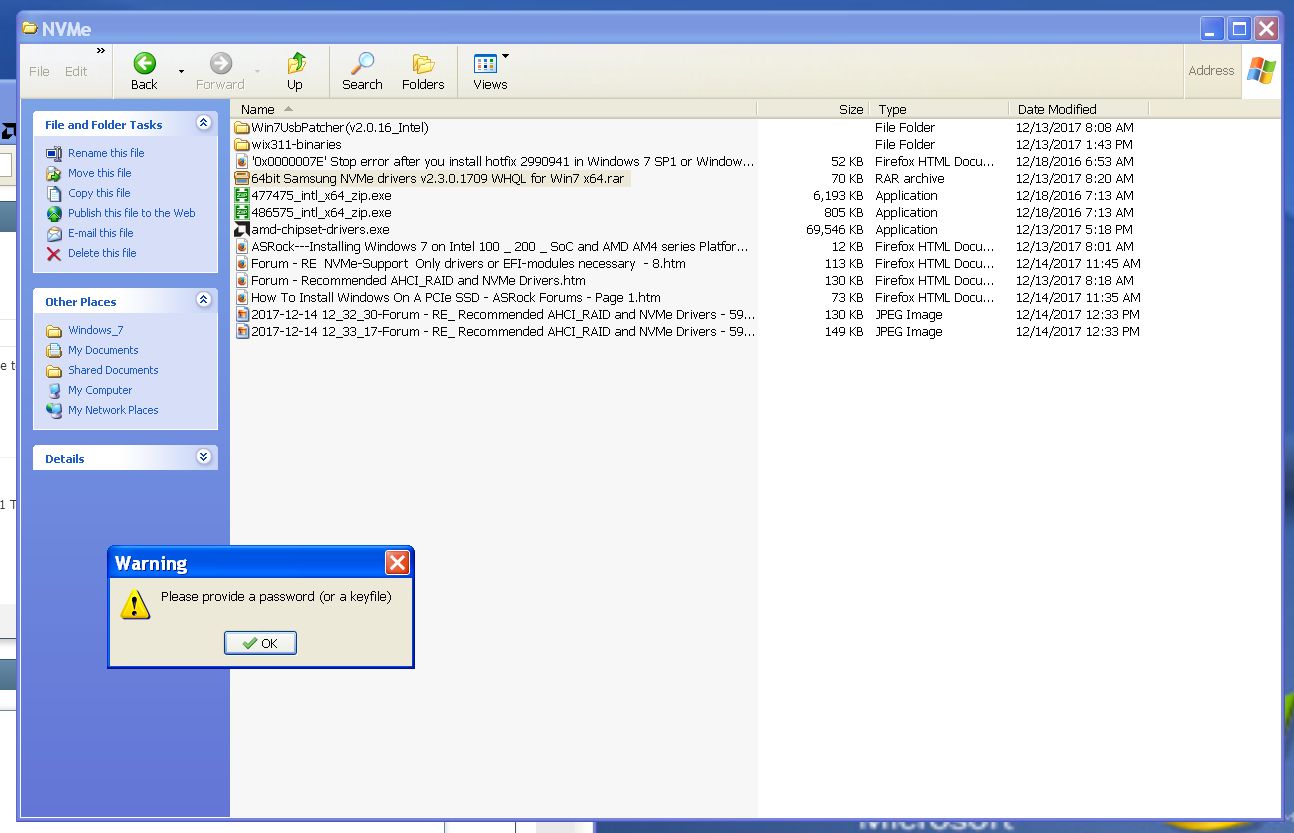Select Forum - Recommended AHCI_RAID htm file

(x=418, y=280)
